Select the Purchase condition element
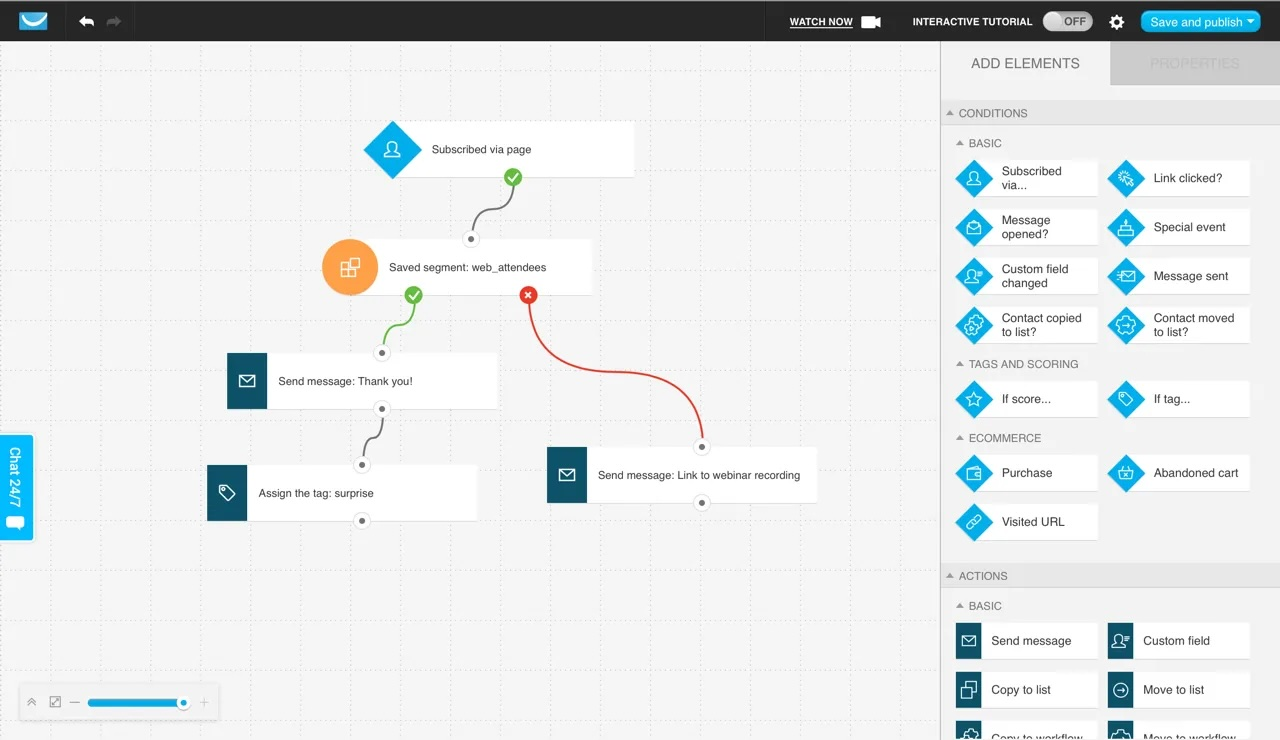Screen dimensions: 1280x740 pyautogui.click(x=1026, y=473)
